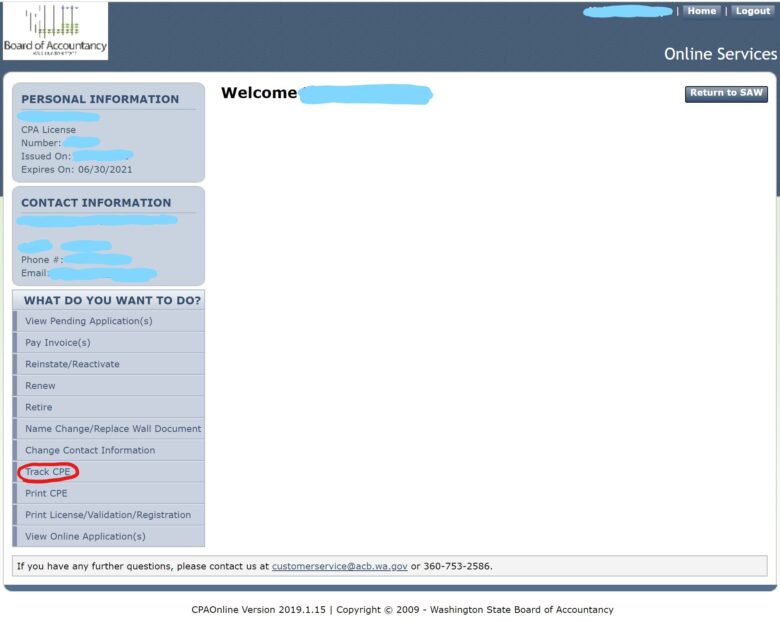Click the Expires On: 06/30/2021 text
The image size is (780, 622).
click(x=77, y=169)
